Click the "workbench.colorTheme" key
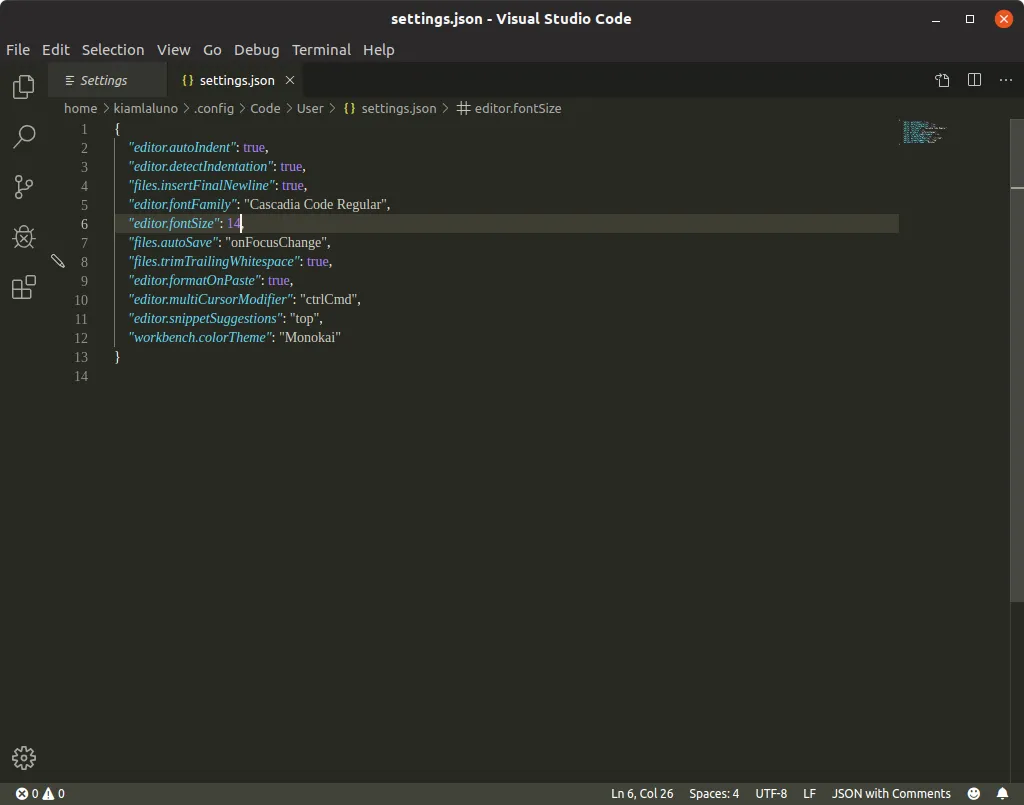Viewport: 1024px width, 805px height. pyautogui.click(x=200, y=337)
